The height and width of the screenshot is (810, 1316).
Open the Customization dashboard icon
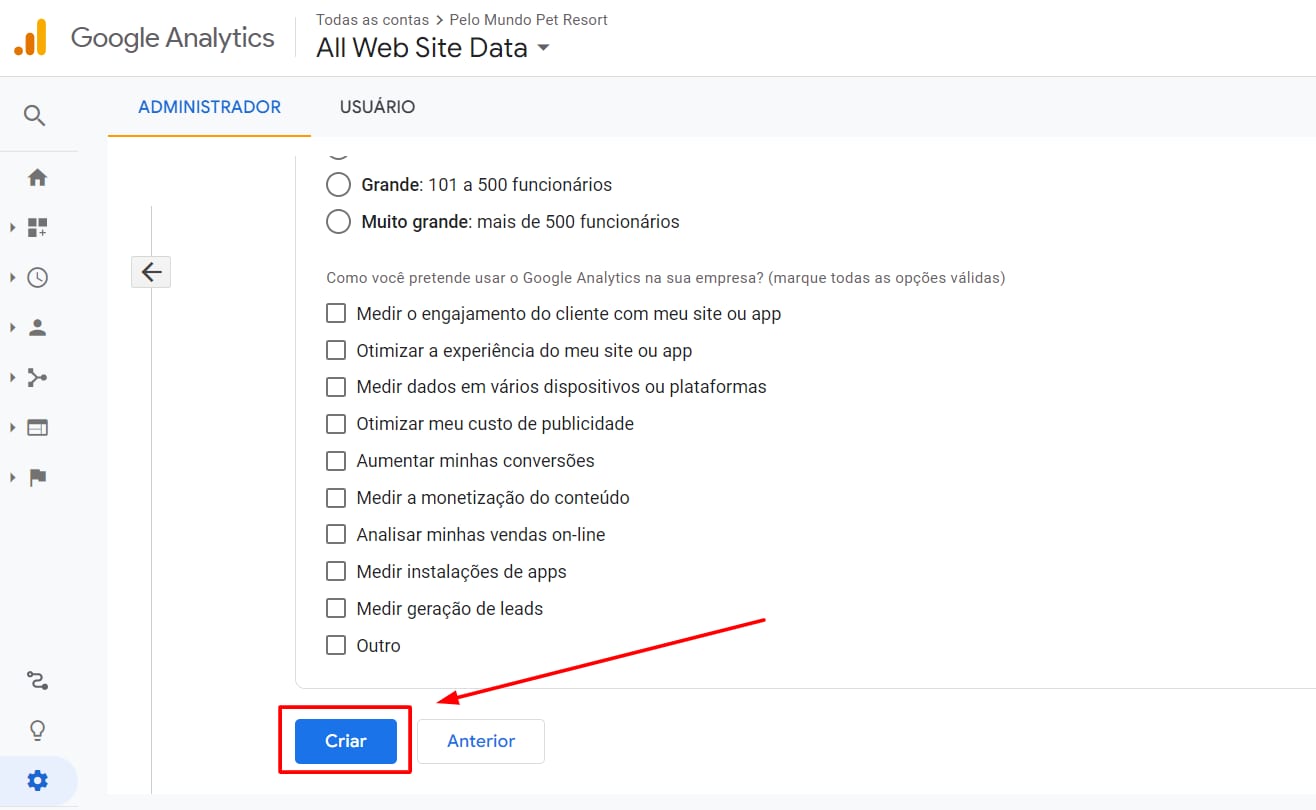tap(37, 228)
